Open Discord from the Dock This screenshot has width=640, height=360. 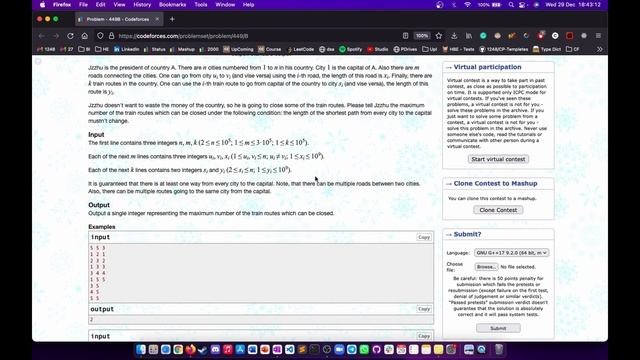point(215,349)
